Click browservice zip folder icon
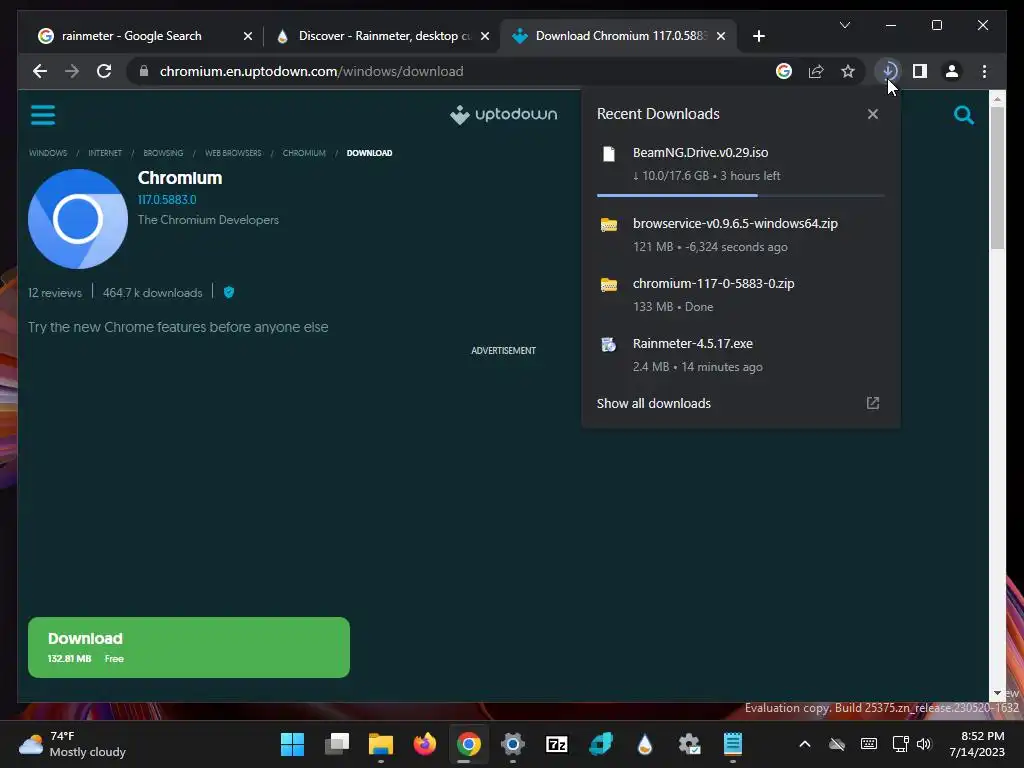The height and width of the screenshot is (768, 1024). (609, 225)
